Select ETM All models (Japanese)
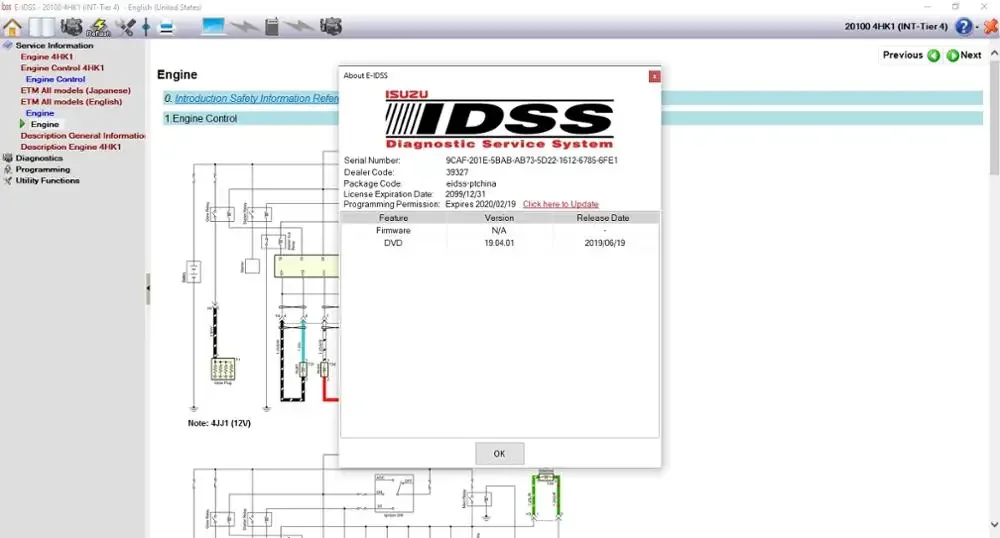This screenshot has width=1000, height=538. [75, 91]
